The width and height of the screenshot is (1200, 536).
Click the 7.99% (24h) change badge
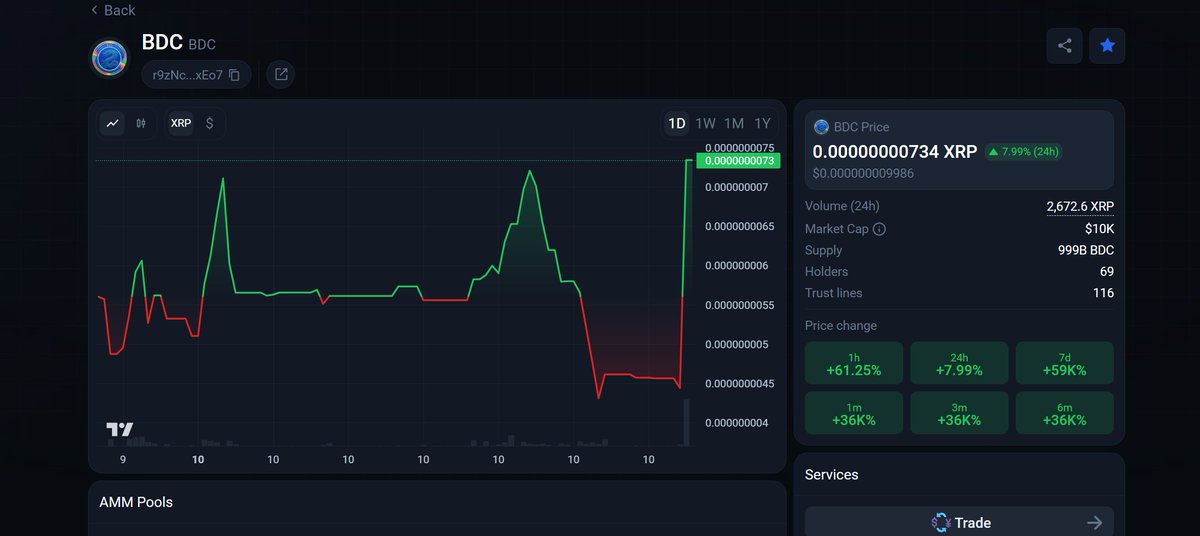pos(1023,152)
